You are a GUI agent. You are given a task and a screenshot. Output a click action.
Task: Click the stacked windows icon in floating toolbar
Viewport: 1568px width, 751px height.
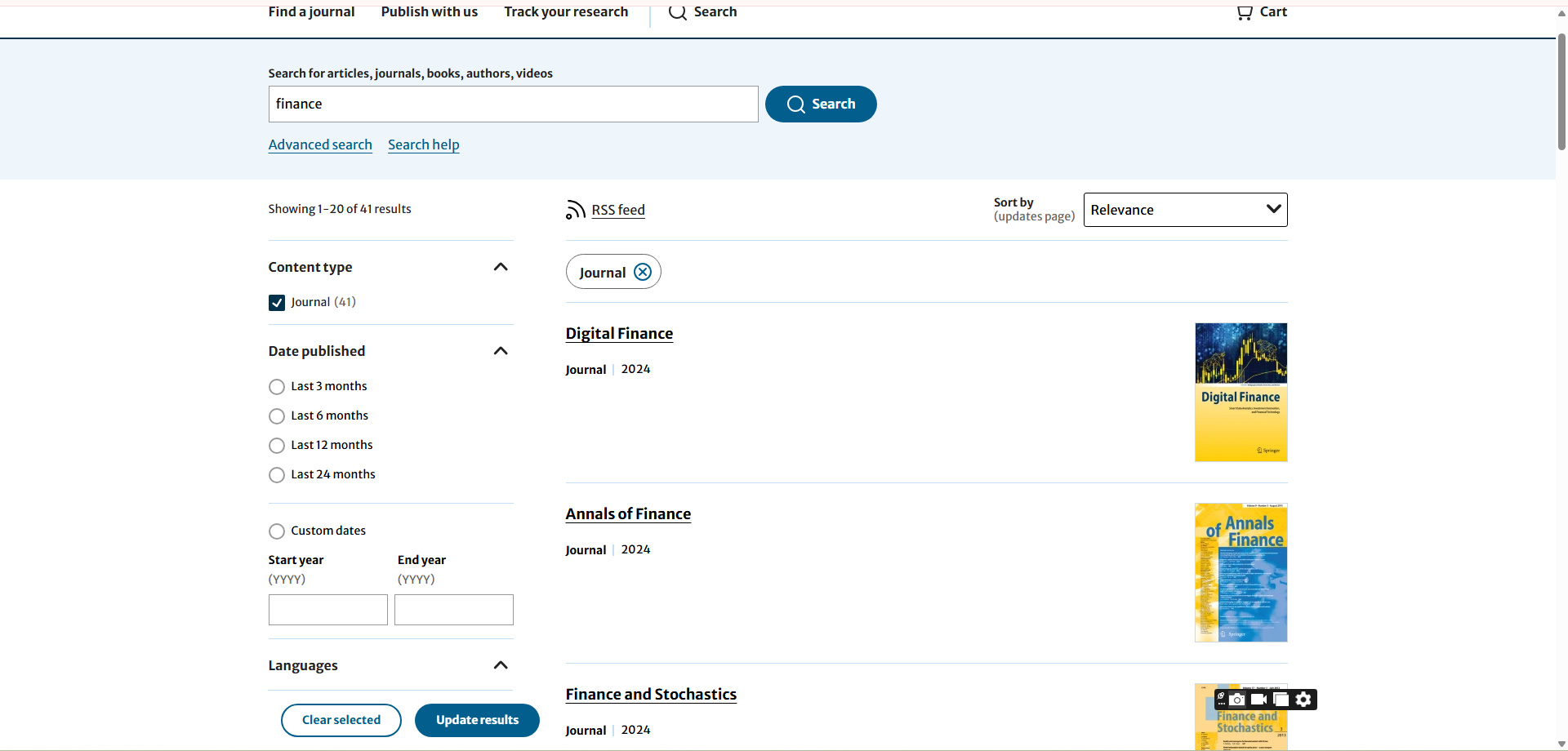[1281, 700]
